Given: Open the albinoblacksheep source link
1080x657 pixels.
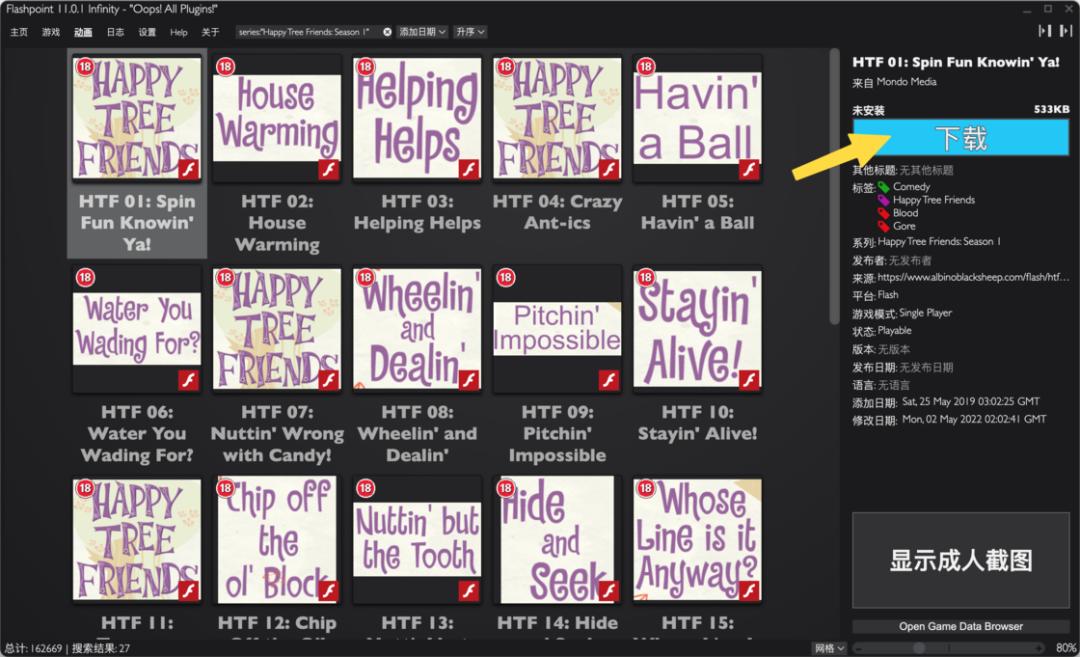Looking at the screenshot, I should coord(973,277).
